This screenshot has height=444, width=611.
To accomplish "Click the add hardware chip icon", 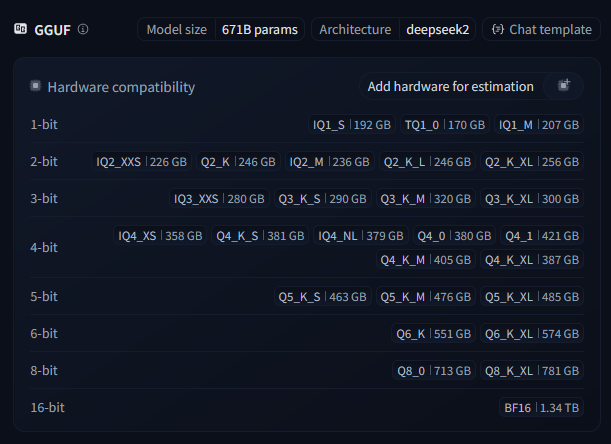I will (x=564, y=85).
